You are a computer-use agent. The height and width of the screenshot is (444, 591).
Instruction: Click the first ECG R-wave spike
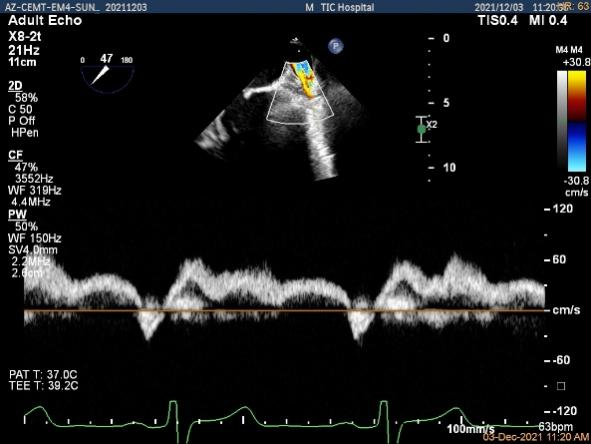tap(173, 411)
